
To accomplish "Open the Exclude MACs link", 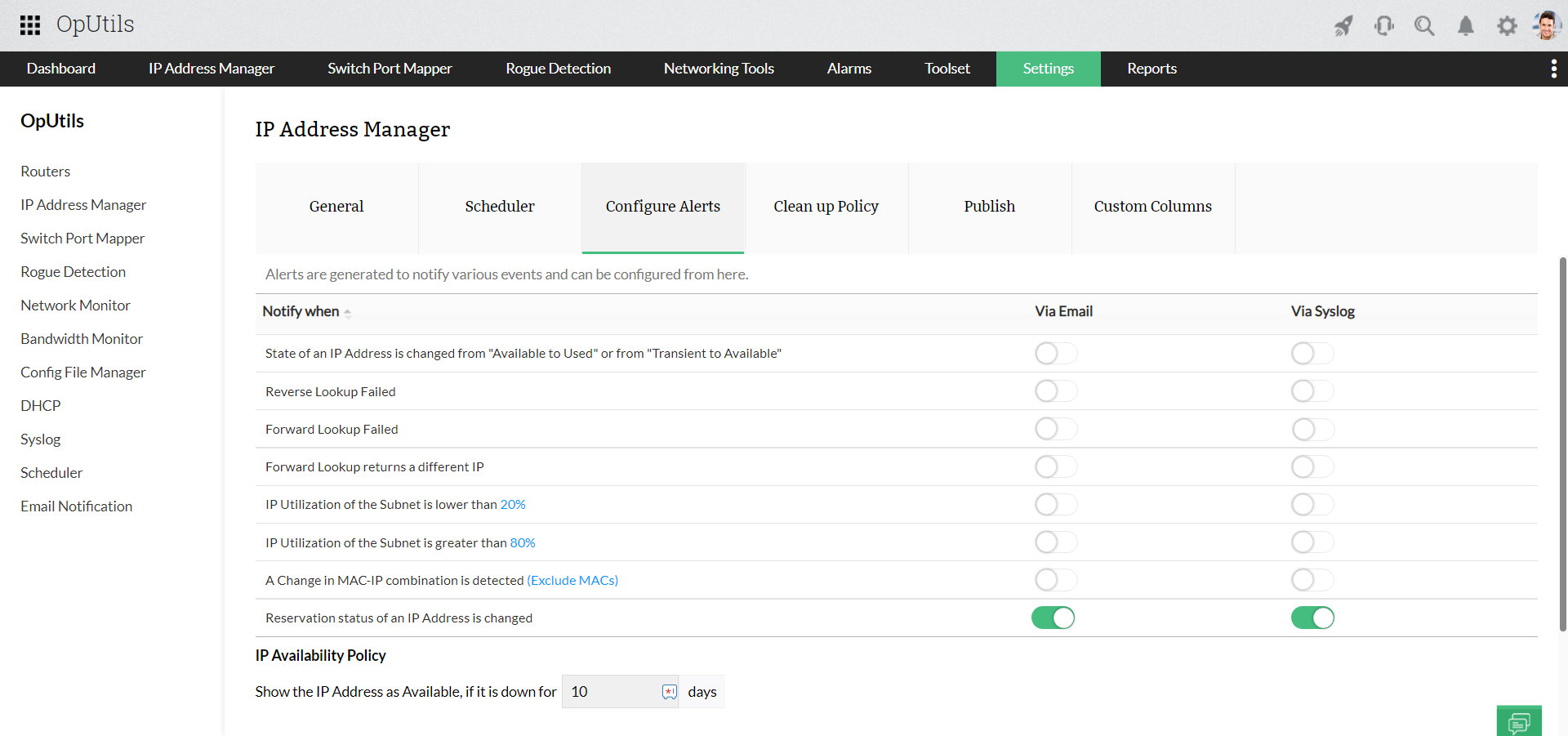I will (572, 580).
